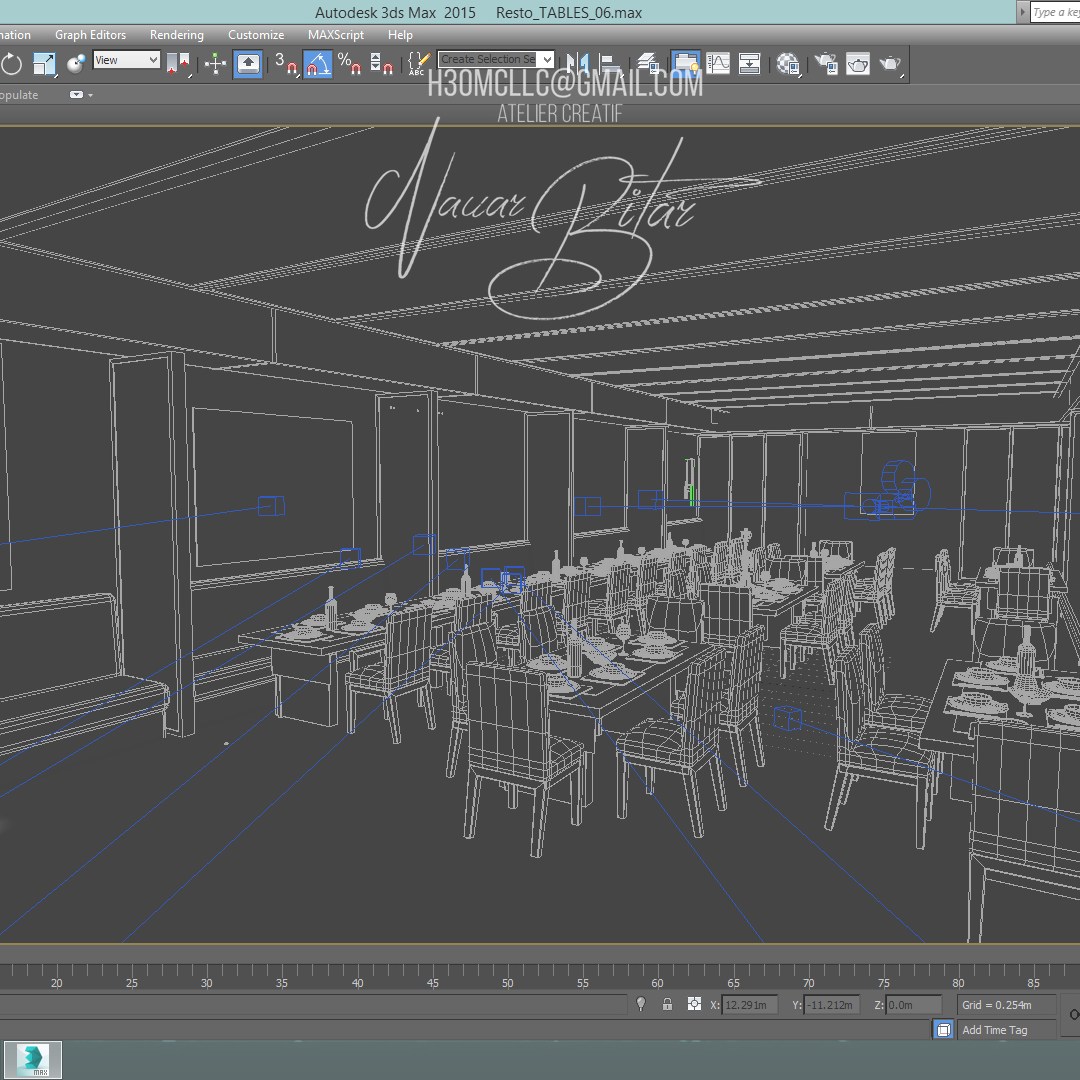
Task: Open the Rendered Frame Window
Action: (858, 65)
